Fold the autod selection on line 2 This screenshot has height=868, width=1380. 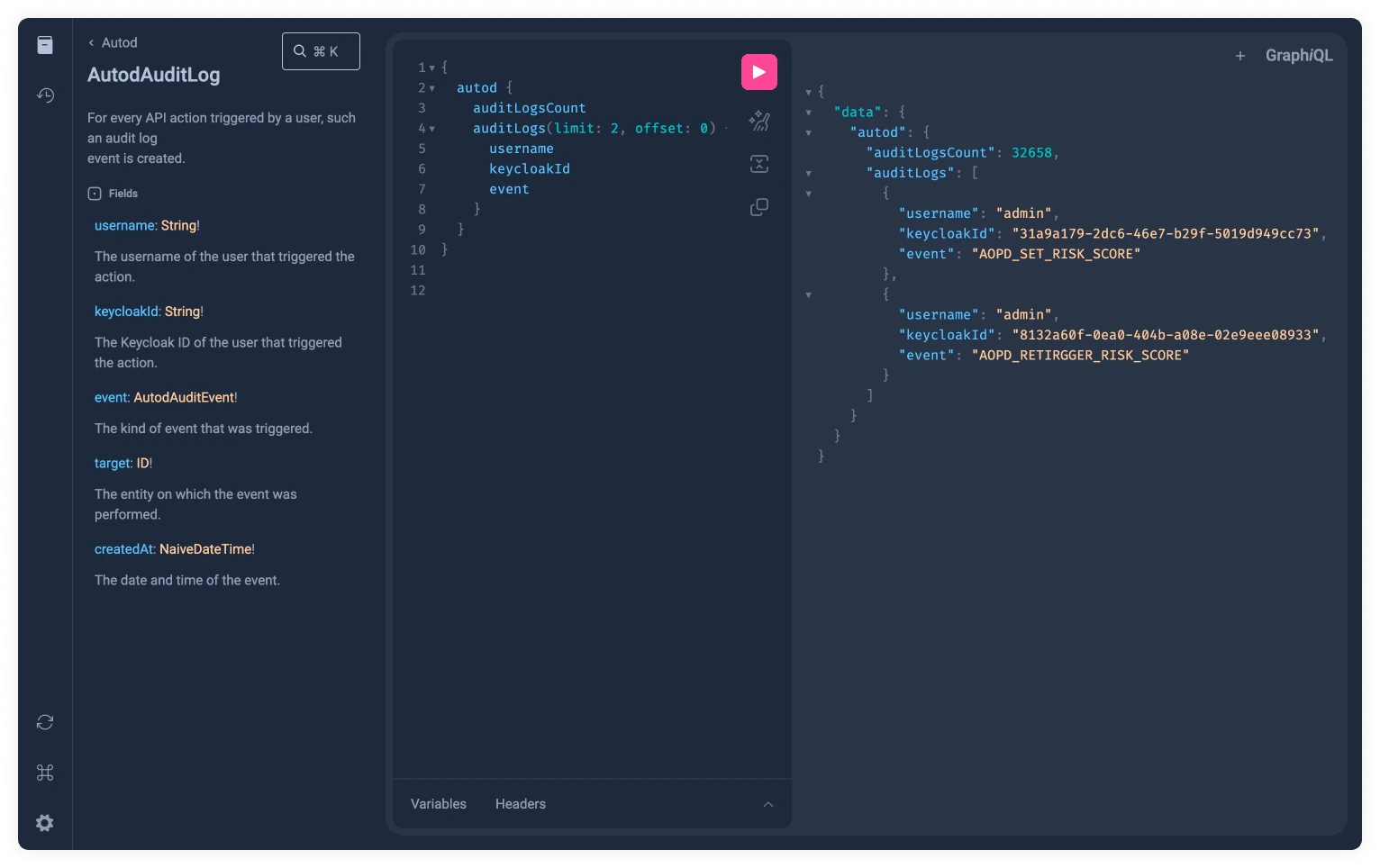(x=433, y=87)
